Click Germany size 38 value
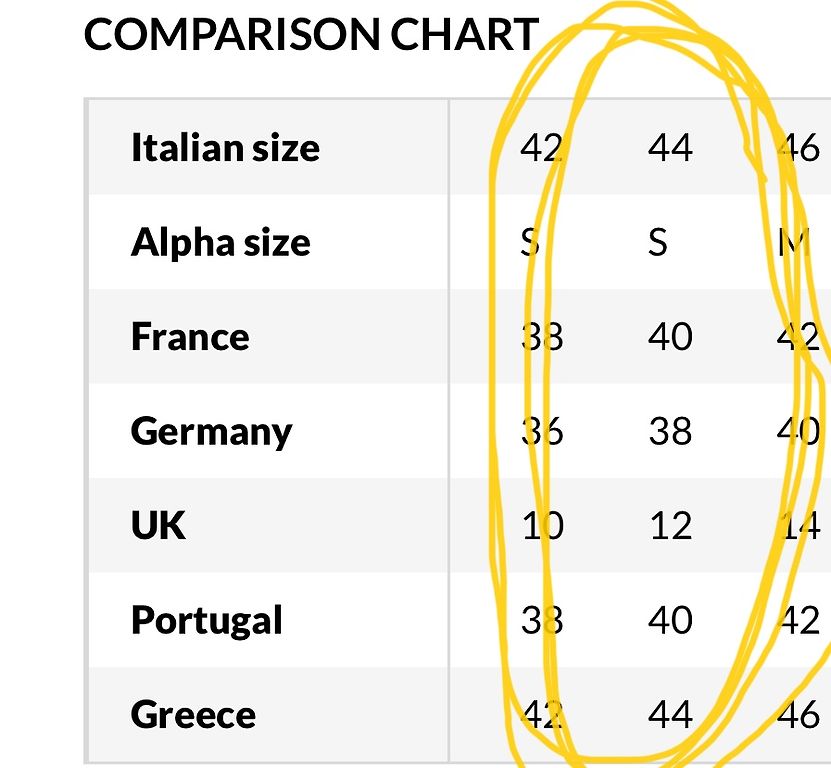 670,431
